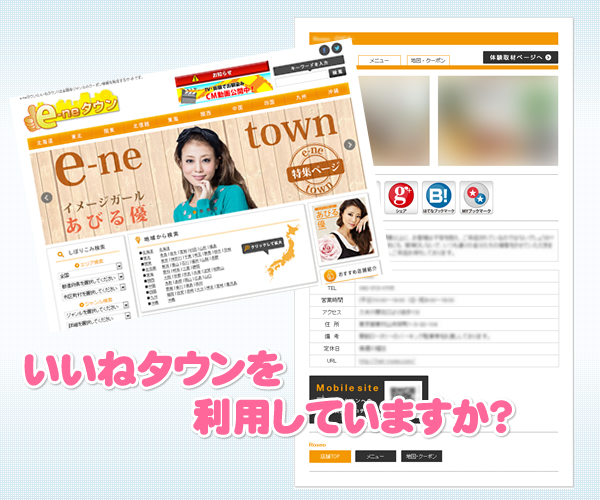This screenshot has height=500, width=600.
Task: Click the e-neタウン thumbs-up logo
Action: [x=71, y=111]
